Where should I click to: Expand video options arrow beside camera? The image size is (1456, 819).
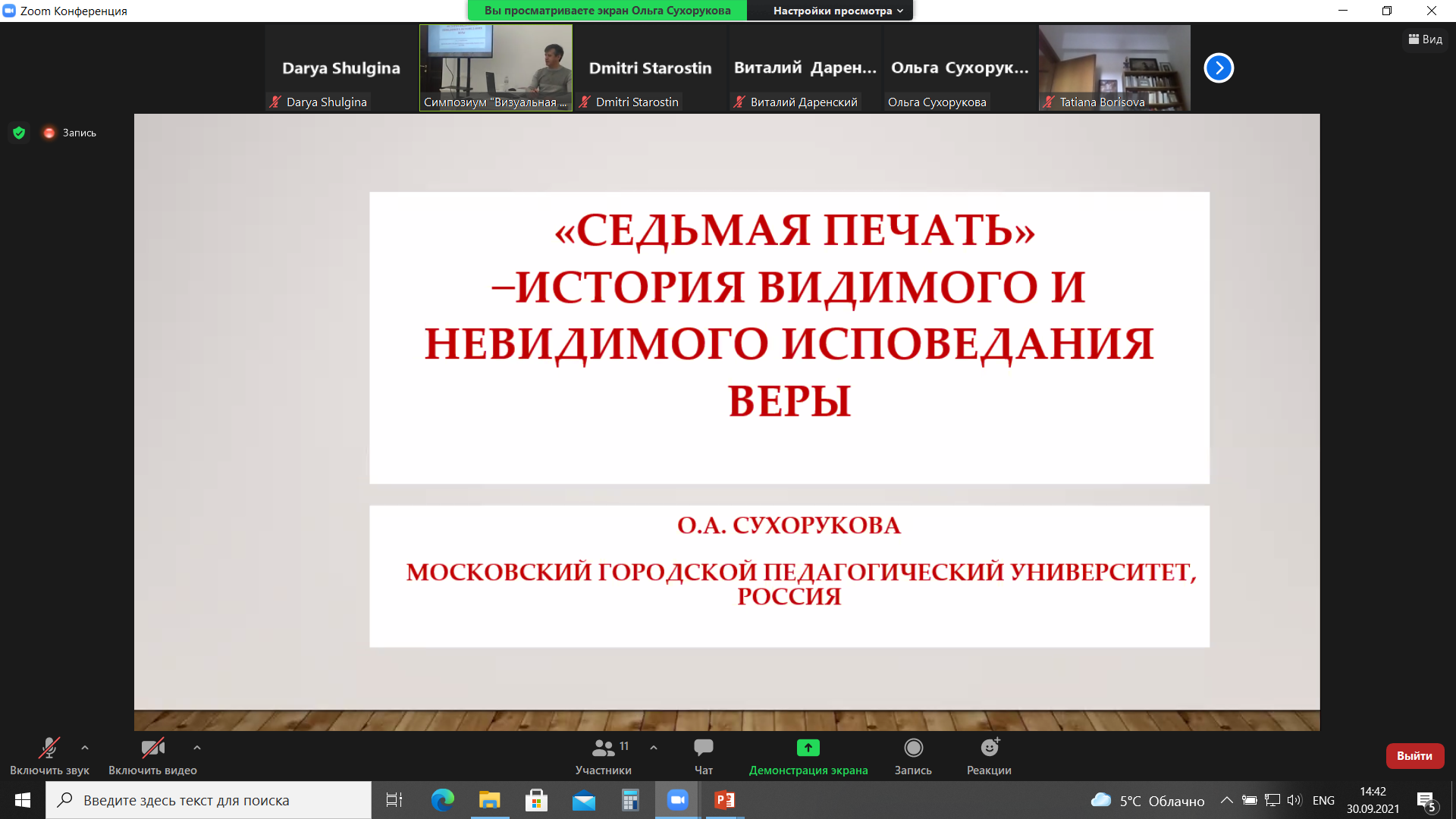pyautogui.click(x=197, y=748)
